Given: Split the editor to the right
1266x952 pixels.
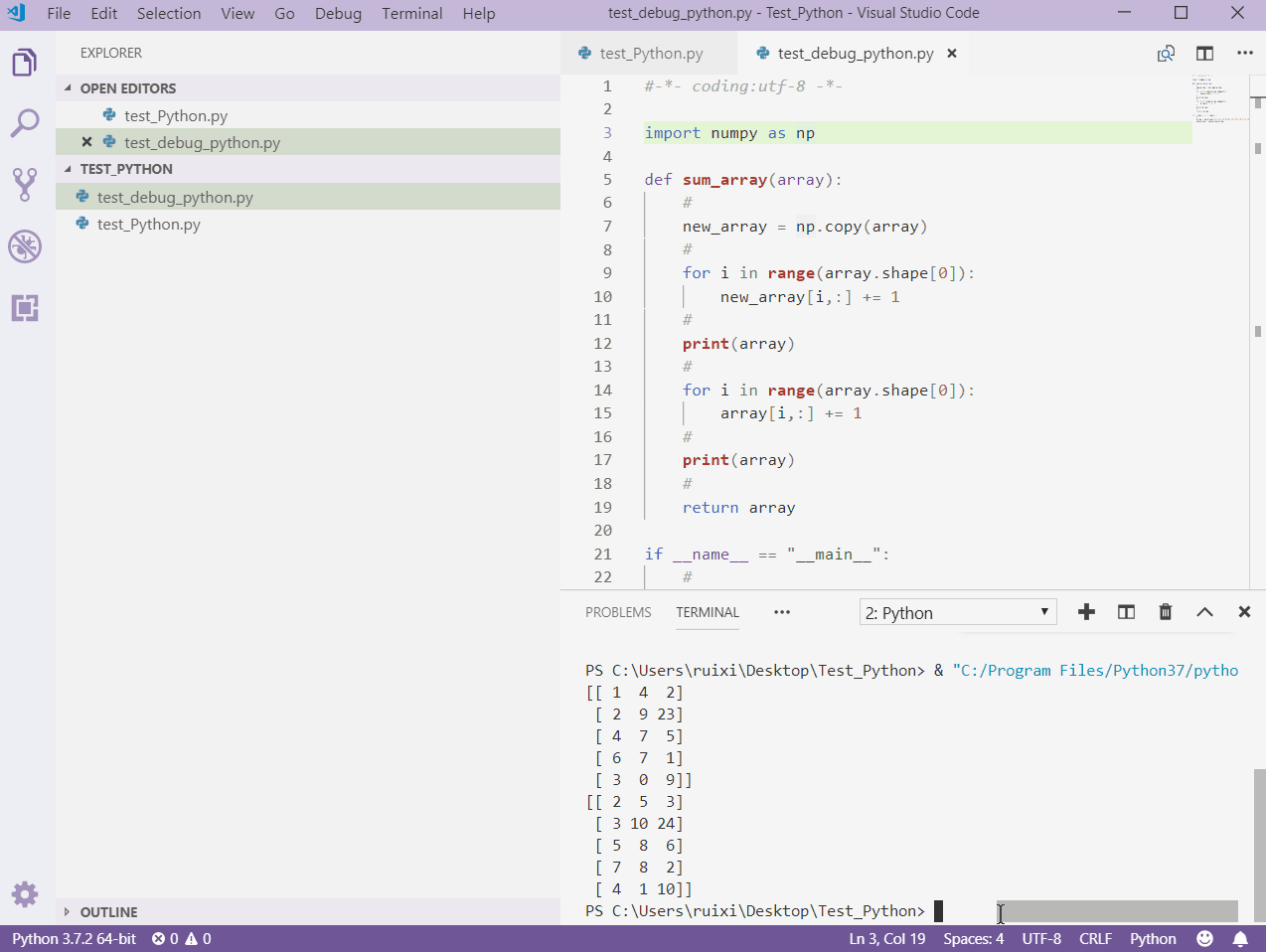Looking at the screenshot, I should (1205, 54).
